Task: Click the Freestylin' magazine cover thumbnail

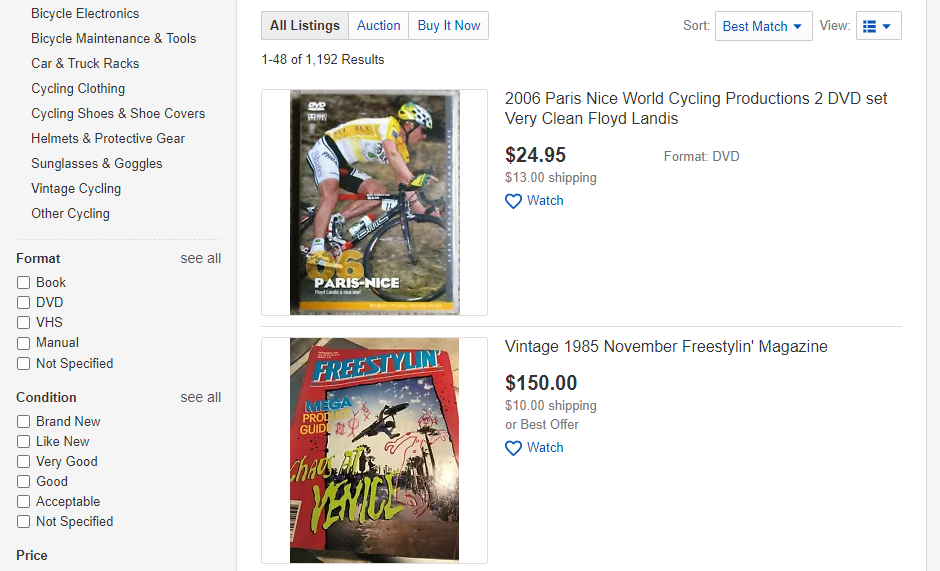Action: click(374, 450)
